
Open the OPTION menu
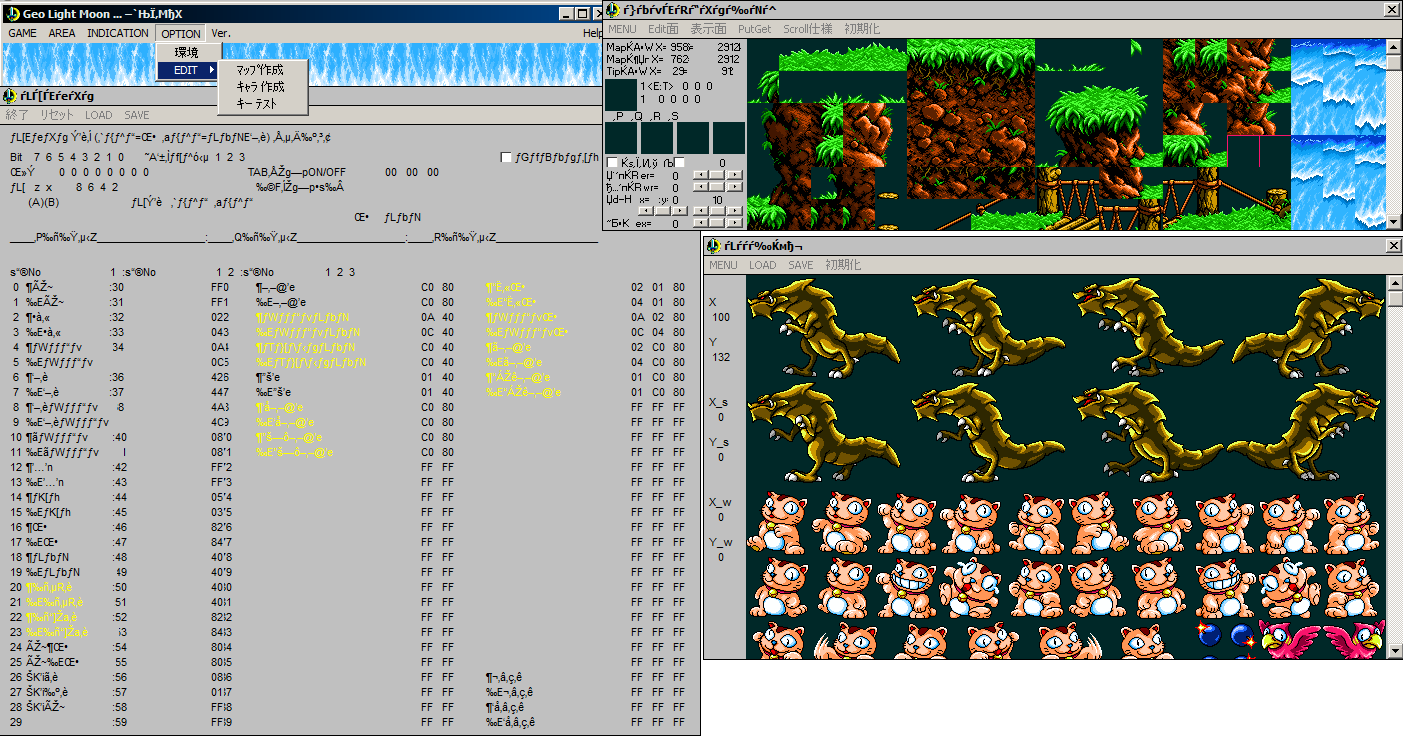pyautogui.click(x=181, y=33)
